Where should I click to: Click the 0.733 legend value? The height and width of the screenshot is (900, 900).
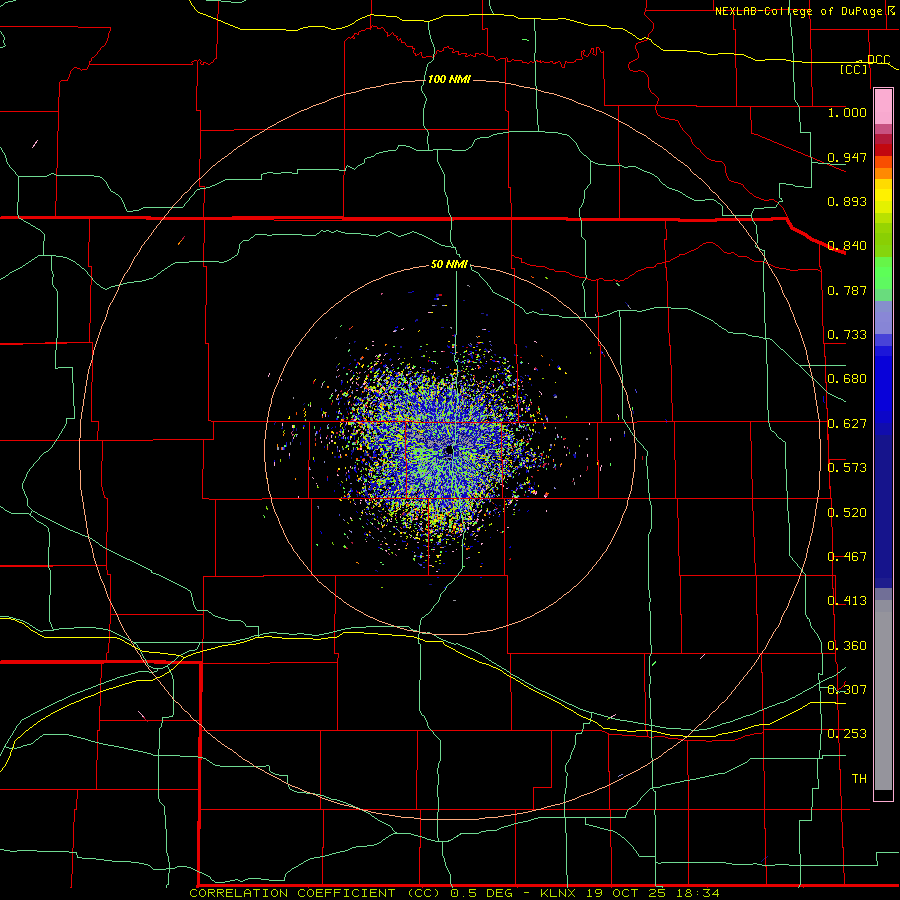[847, 335]
